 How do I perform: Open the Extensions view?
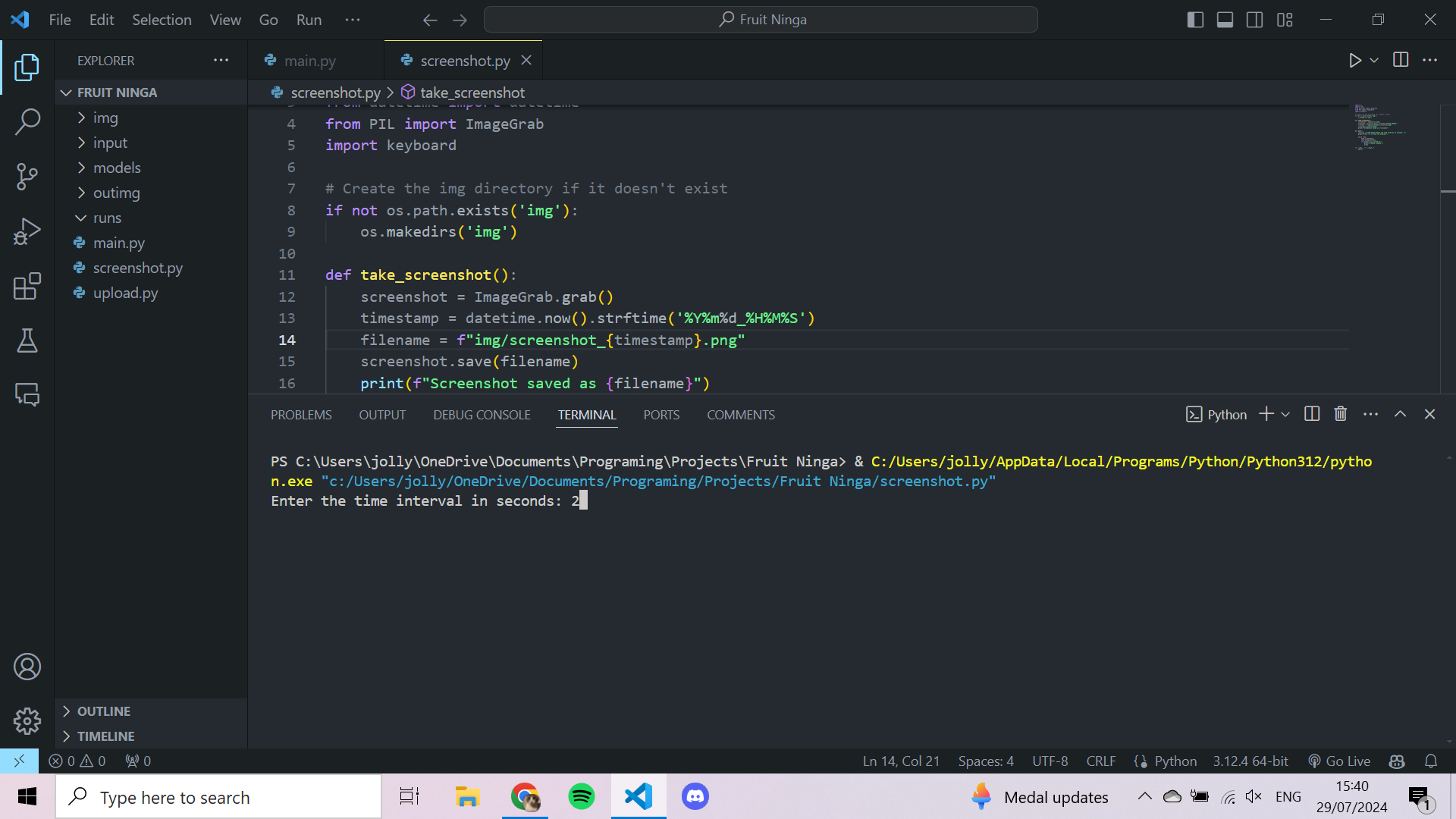27,286
